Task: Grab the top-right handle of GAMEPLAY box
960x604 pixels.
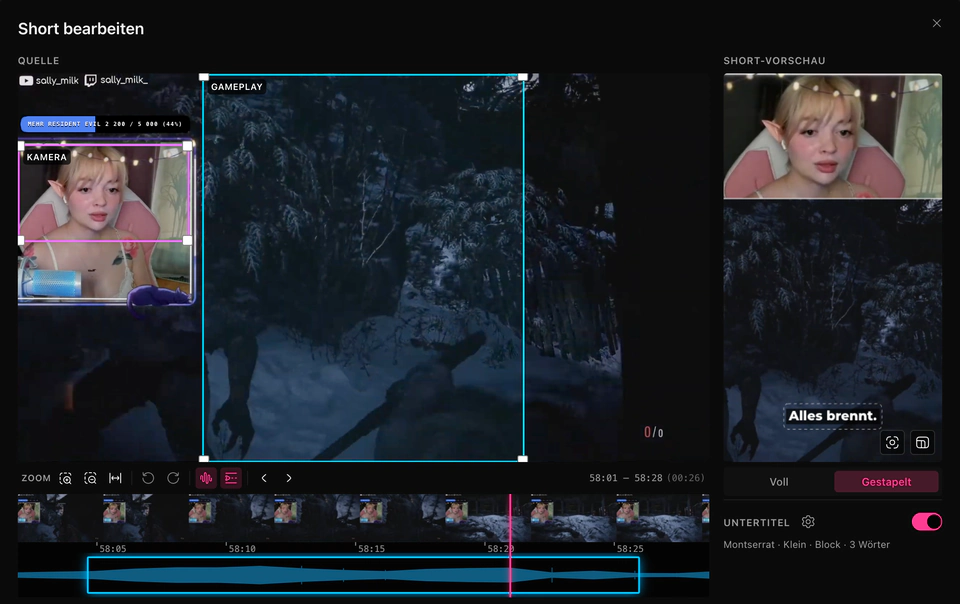Action: (x=523, y=77)
